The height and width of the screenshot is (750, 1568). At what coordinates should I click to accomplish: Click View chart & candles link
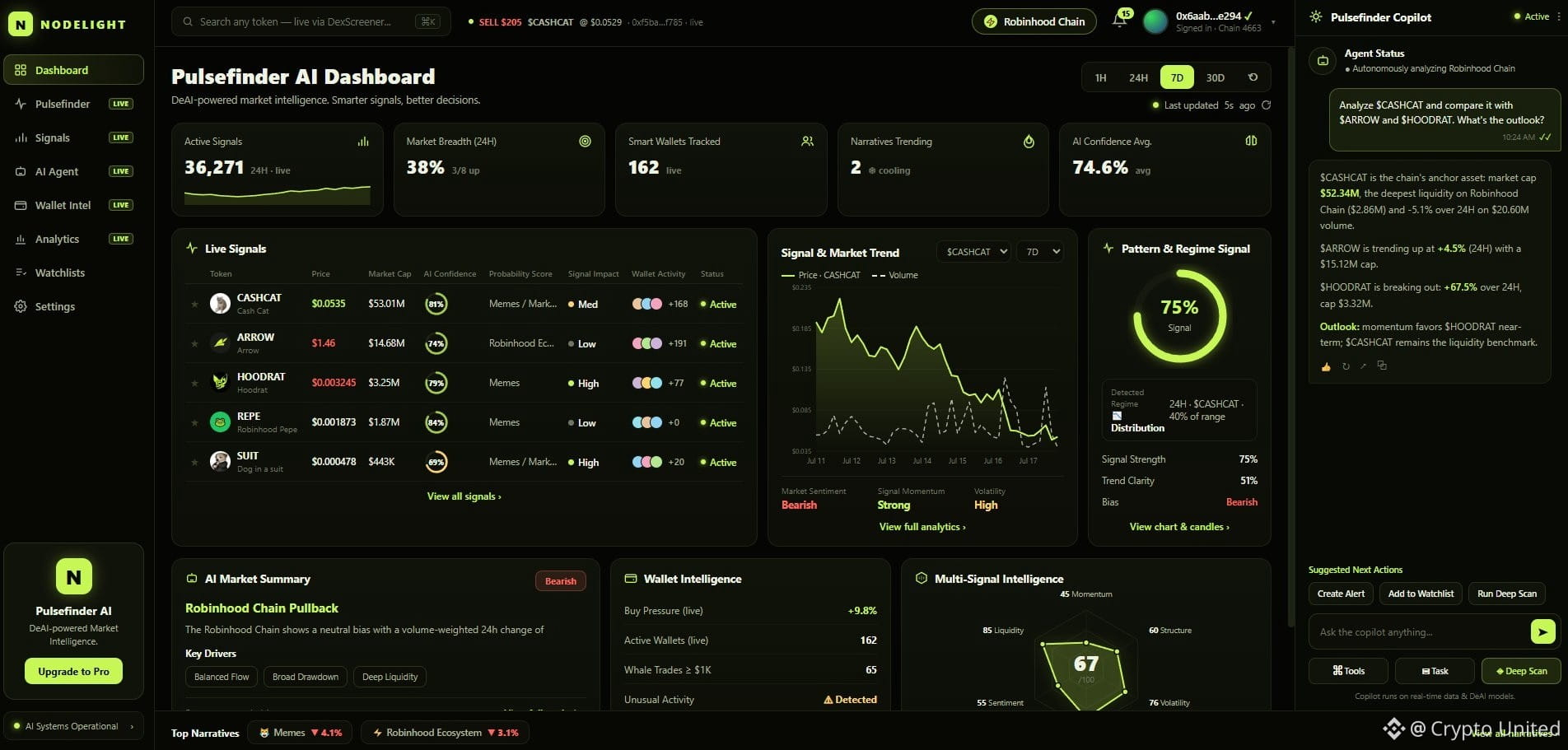coord(1179,527)
